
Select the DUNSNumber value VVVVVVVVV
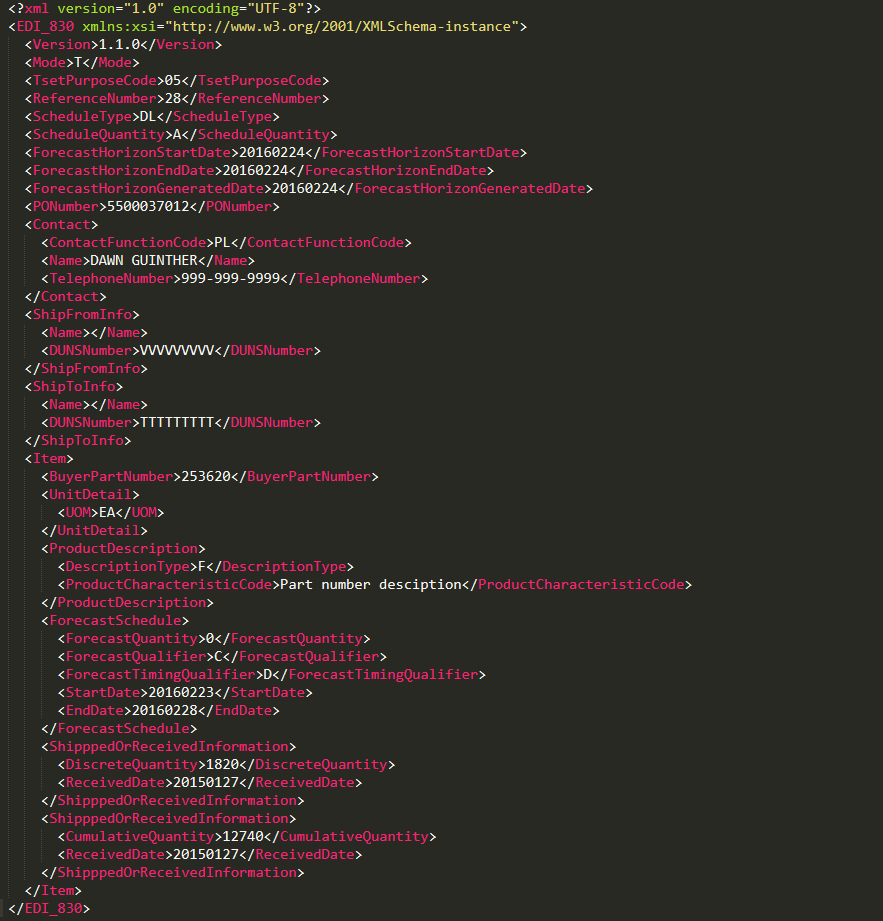[175, 350]
